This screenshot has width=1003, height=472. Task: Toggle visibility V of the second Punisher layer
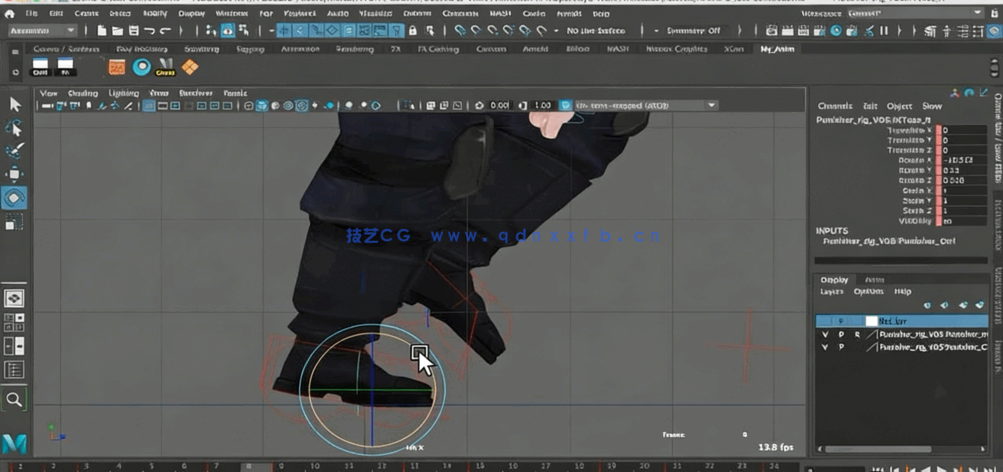pyautogui.click(x=825, y=347)
